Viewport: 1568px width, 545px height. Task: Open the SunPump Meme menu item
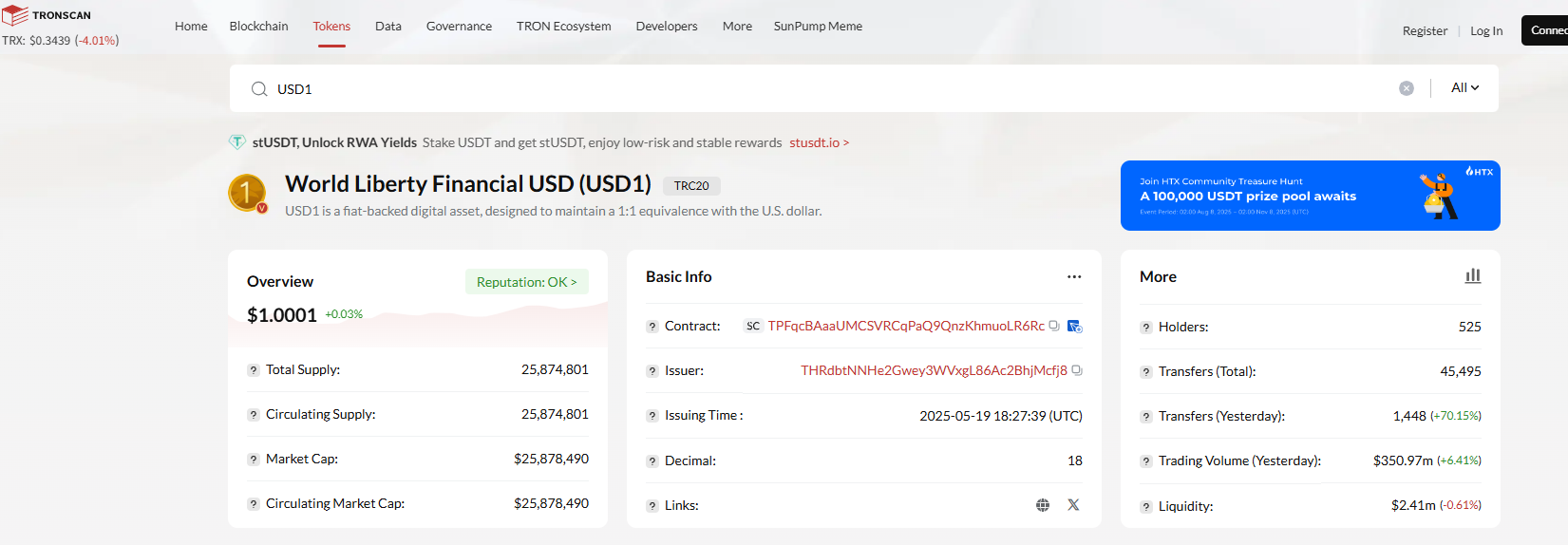(x=818, y=27)
